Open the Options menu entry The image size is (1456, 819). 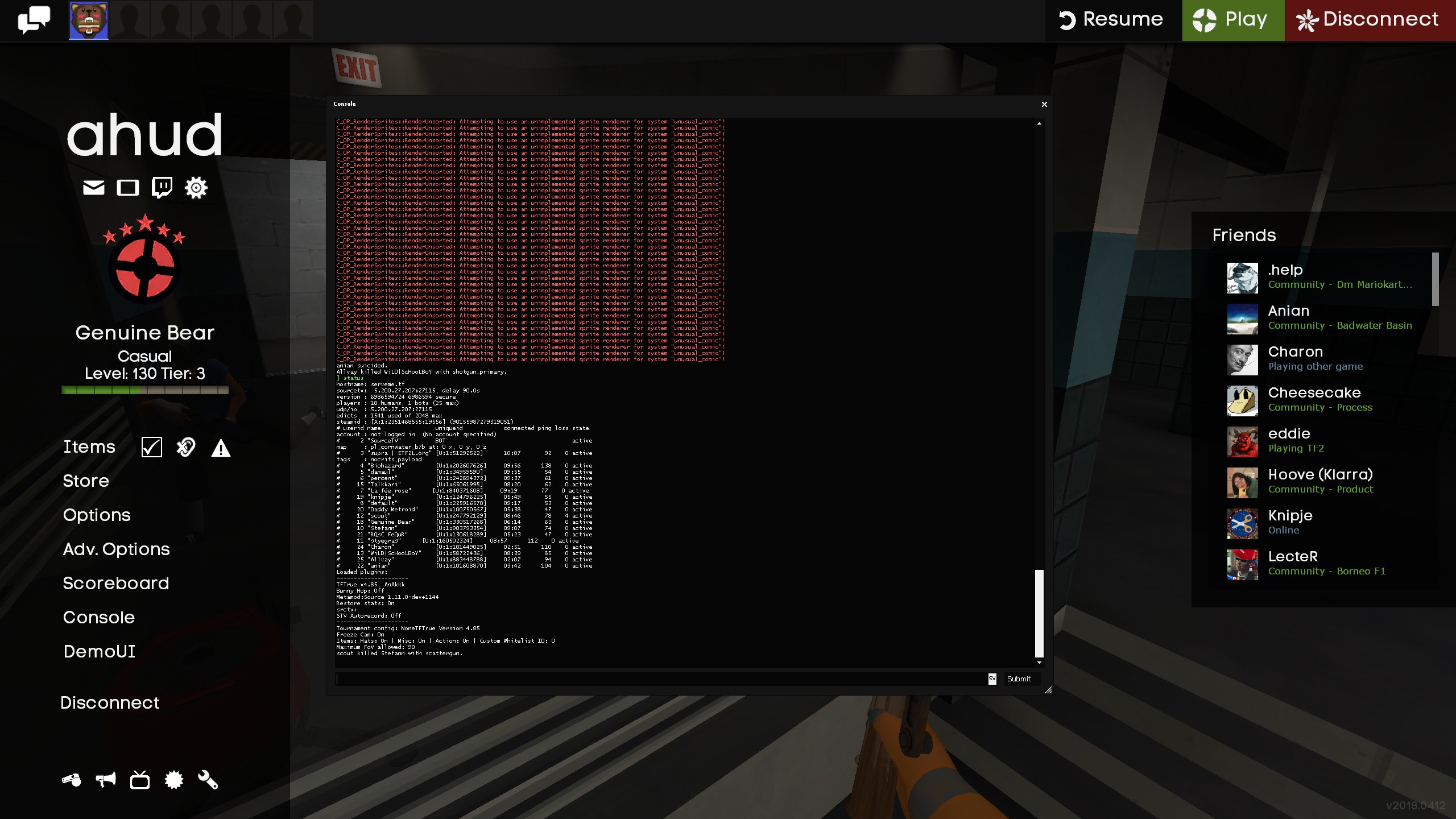click(x=97, y=515)
